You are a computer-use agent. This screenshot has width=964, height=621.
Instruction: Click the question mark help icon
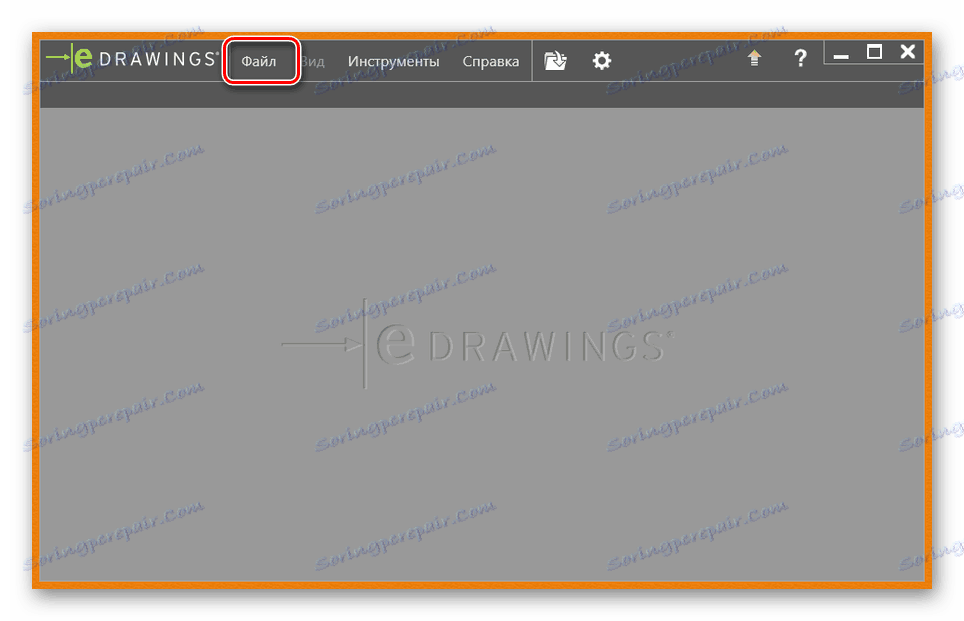click(x=800, y=58)
